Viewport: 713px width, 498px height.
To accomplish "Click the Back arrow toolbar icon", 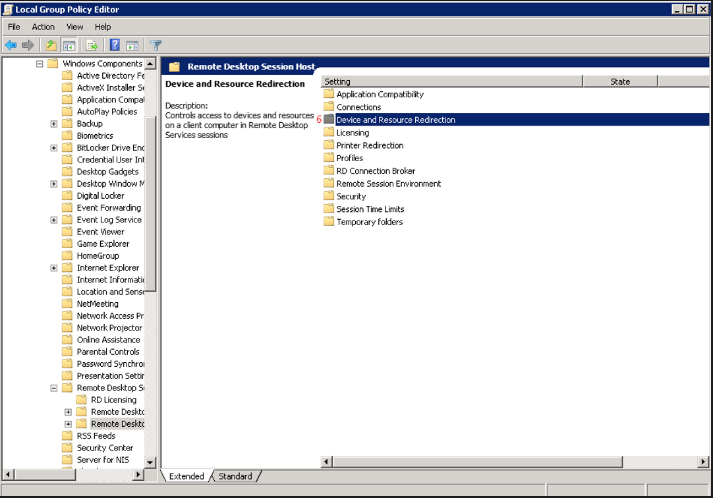I will 11,45.
